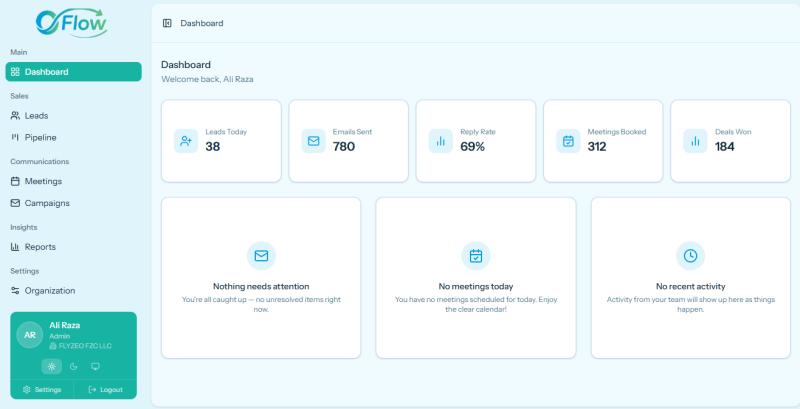The height and width of the screenshot is (409, 800).
Task: Click the Reply Rate value 69%
Action: 472,146
